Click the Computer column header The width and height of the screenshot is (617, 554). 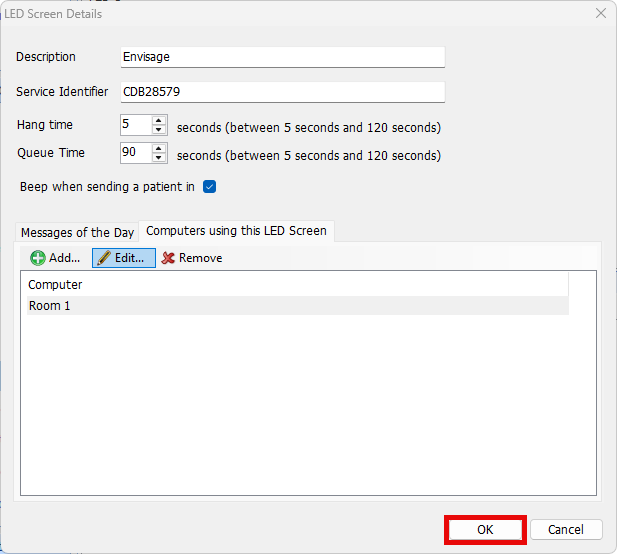297,285
